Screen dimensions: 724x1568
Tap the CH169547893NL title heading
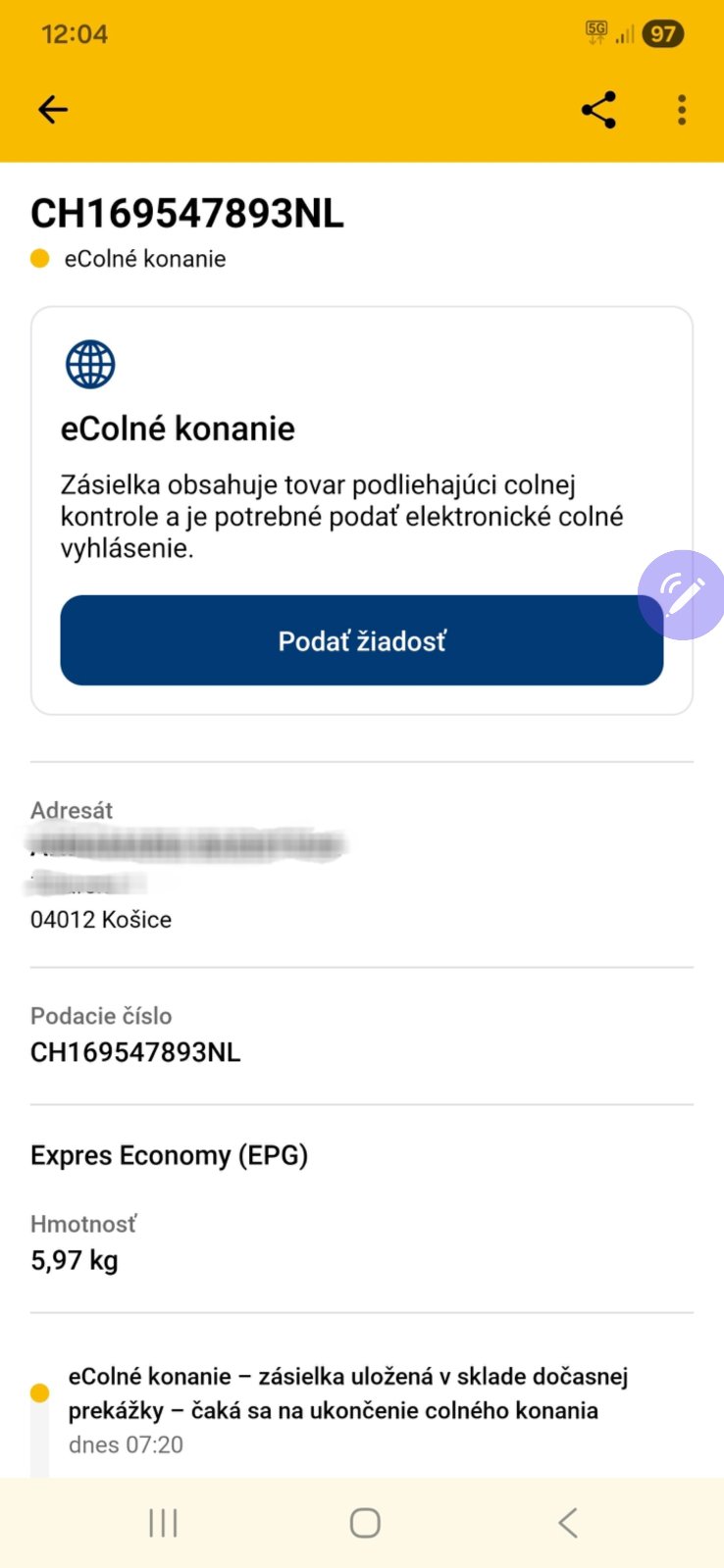pyautogui.click(x=187, y=214)
